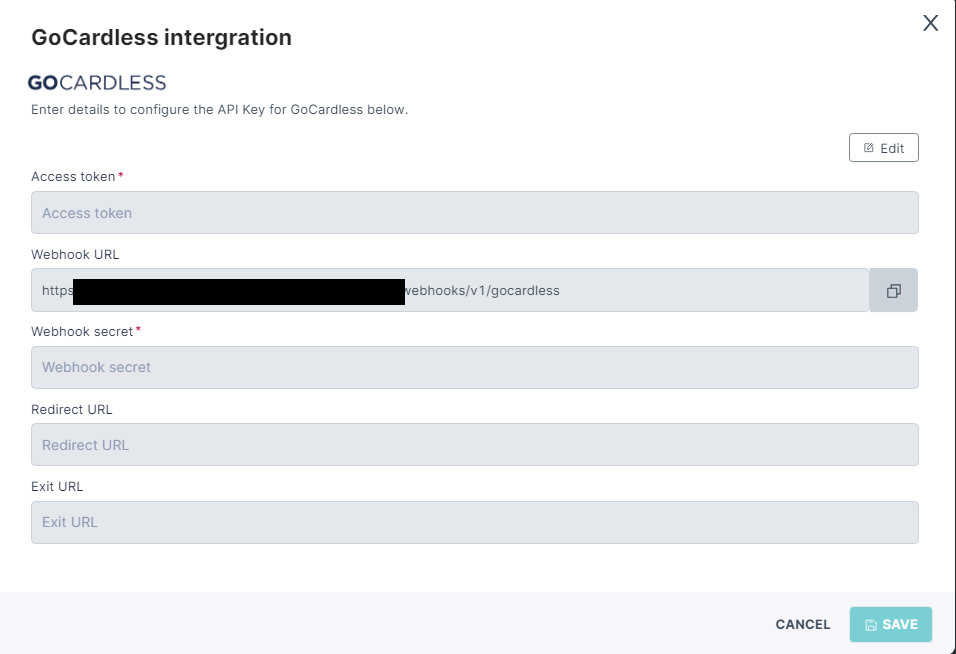
Task: Click the 'Access token' label
Action: (73, 177)
